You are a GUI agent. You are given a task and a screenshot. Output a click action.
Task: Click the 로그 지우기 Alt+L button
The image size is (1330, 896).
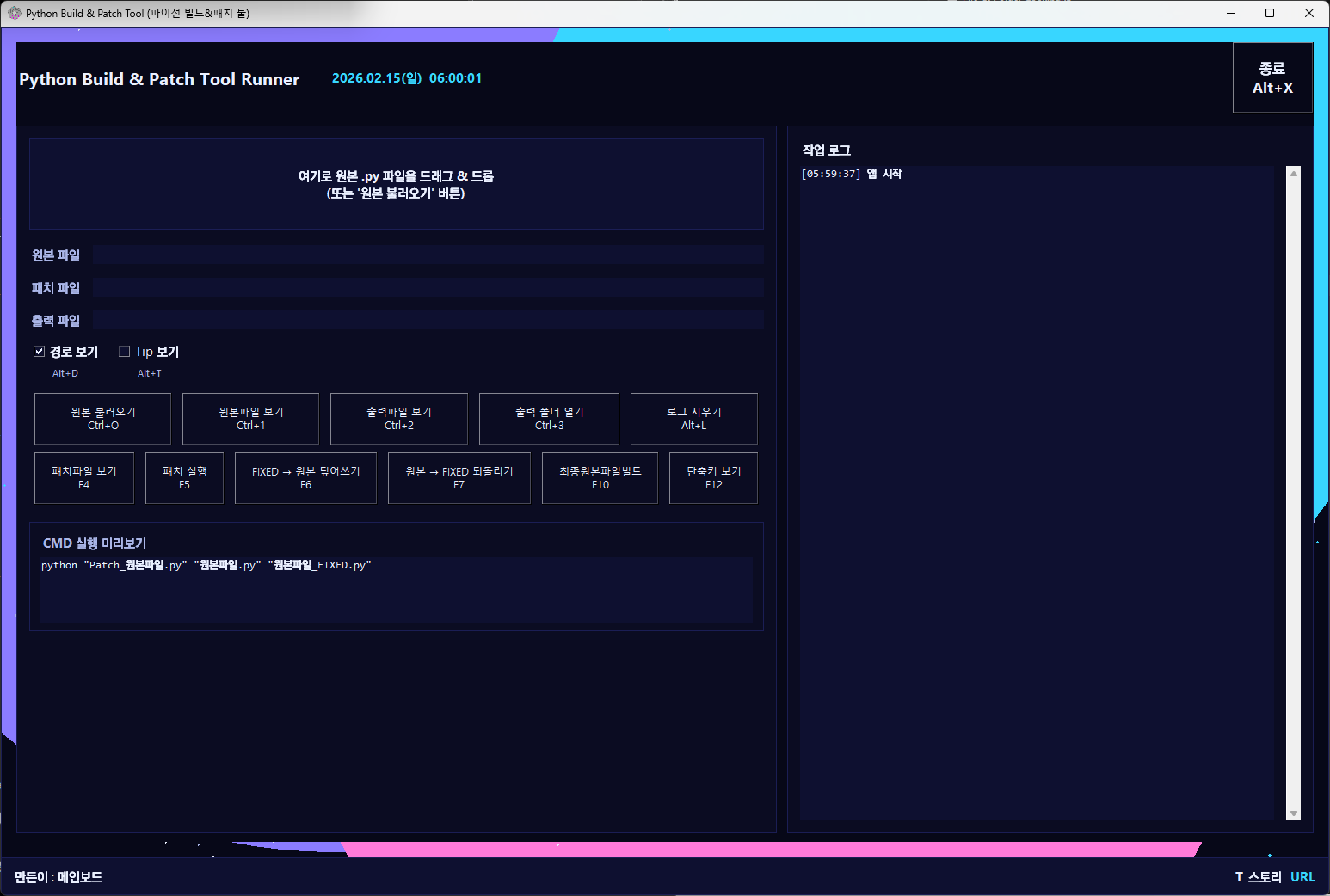694,419
